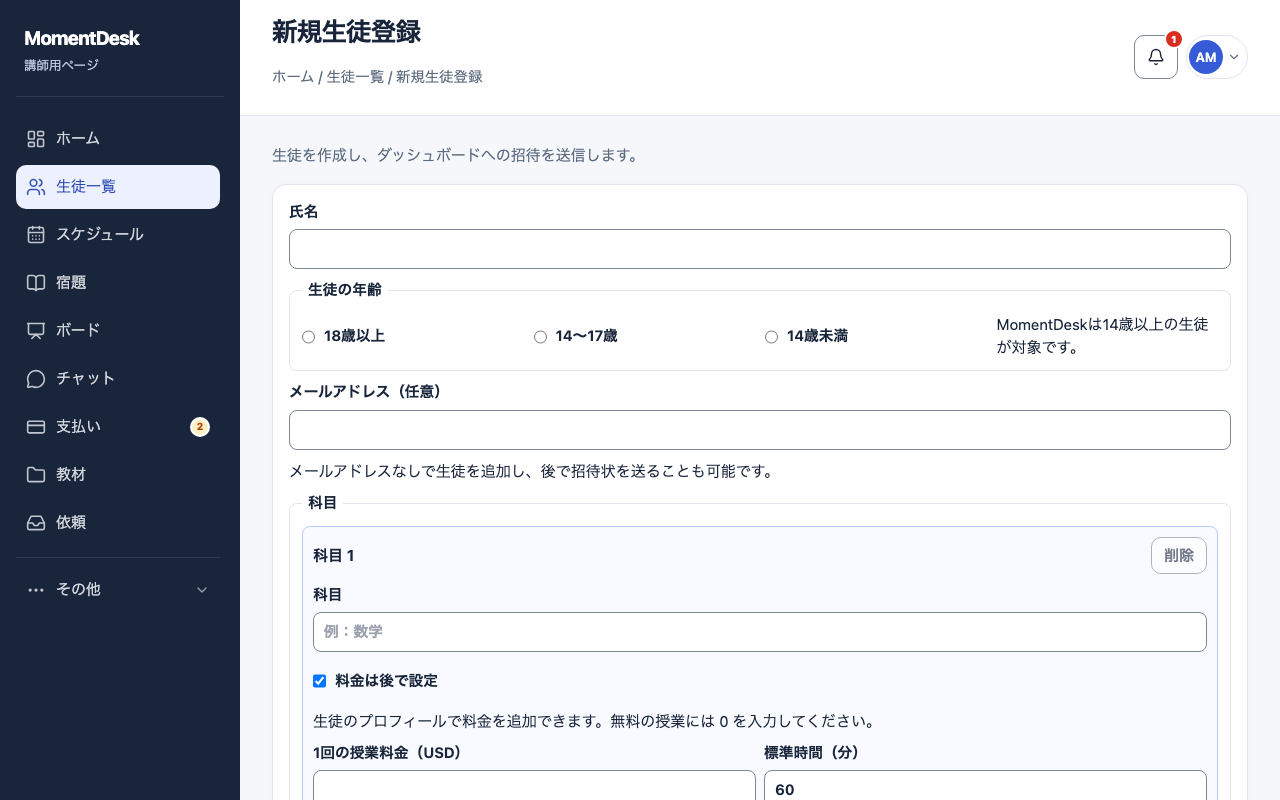Click the スケジュール calendar icon

coord(36,235)
